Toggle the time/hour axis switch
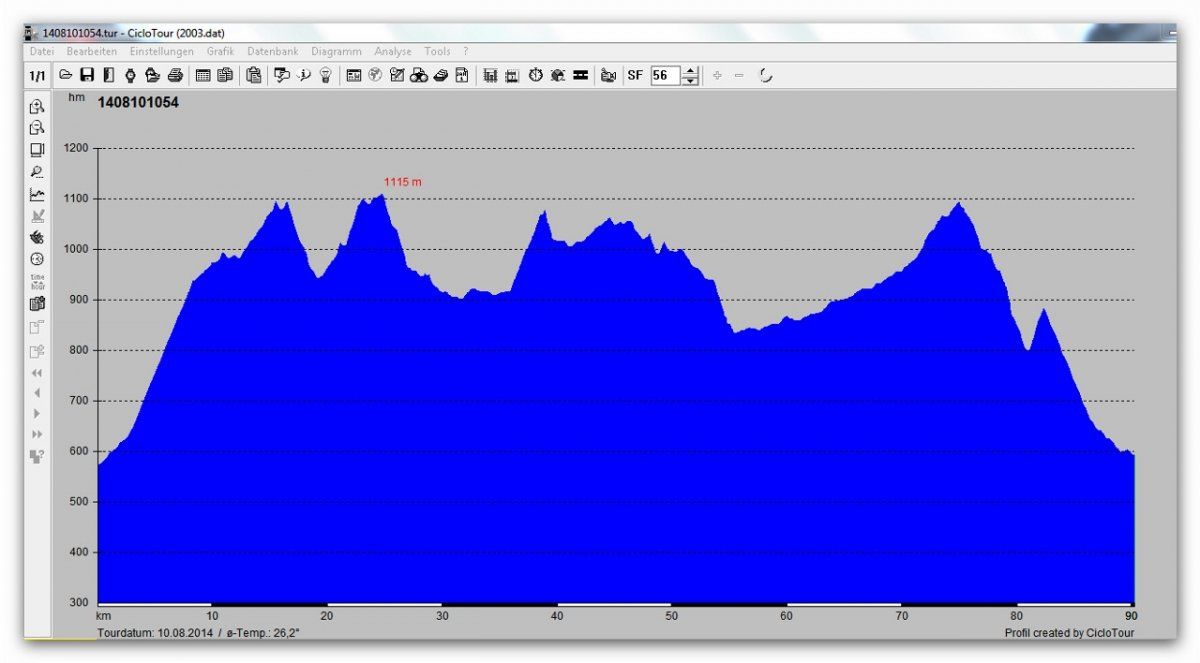The width and height of the screenshot is (1200, 663). [37, 281]
